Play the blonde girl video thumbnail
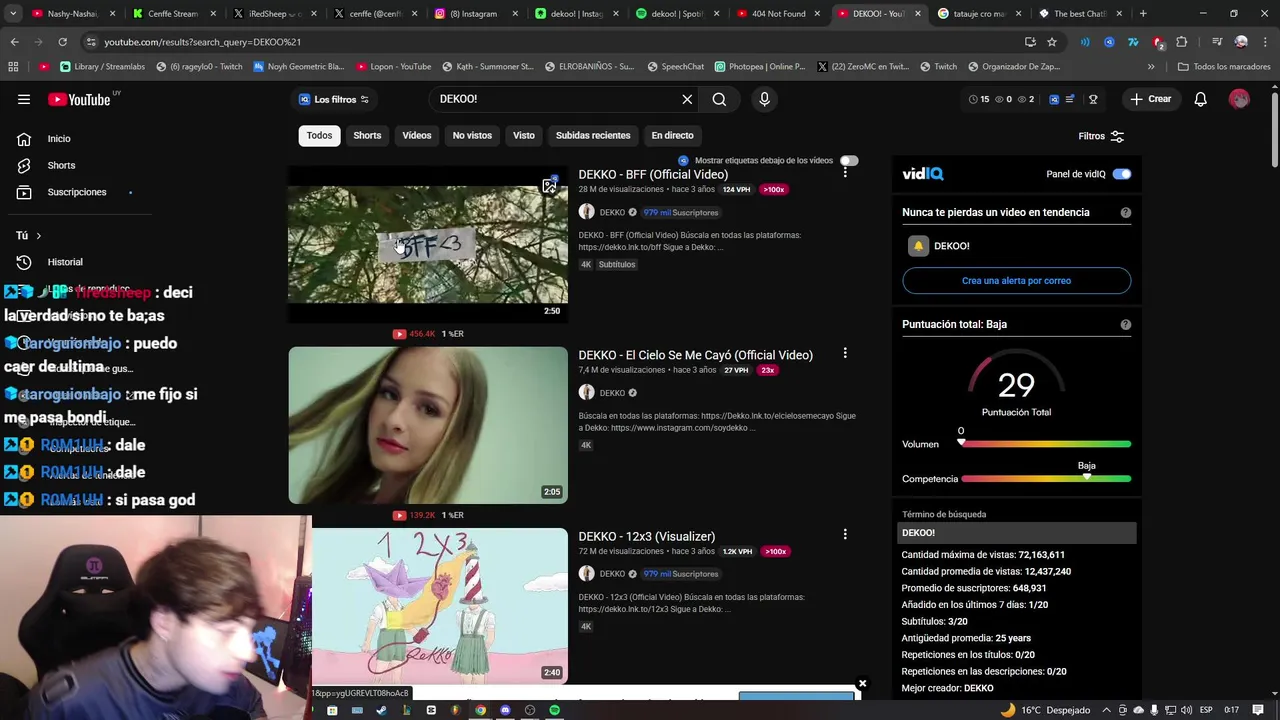The width and height of the screenshot is (1280, 720). (x=428, y=425)
